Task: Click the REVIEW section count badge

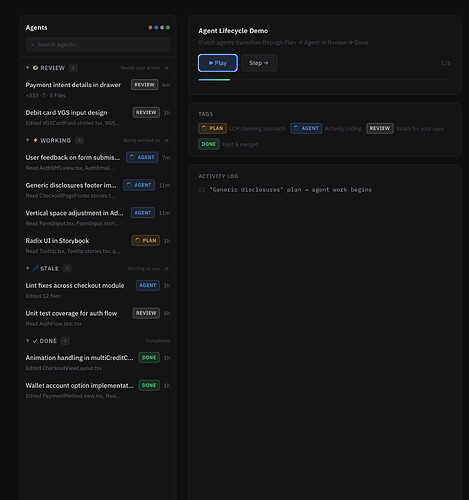Action: click(73, 68)
